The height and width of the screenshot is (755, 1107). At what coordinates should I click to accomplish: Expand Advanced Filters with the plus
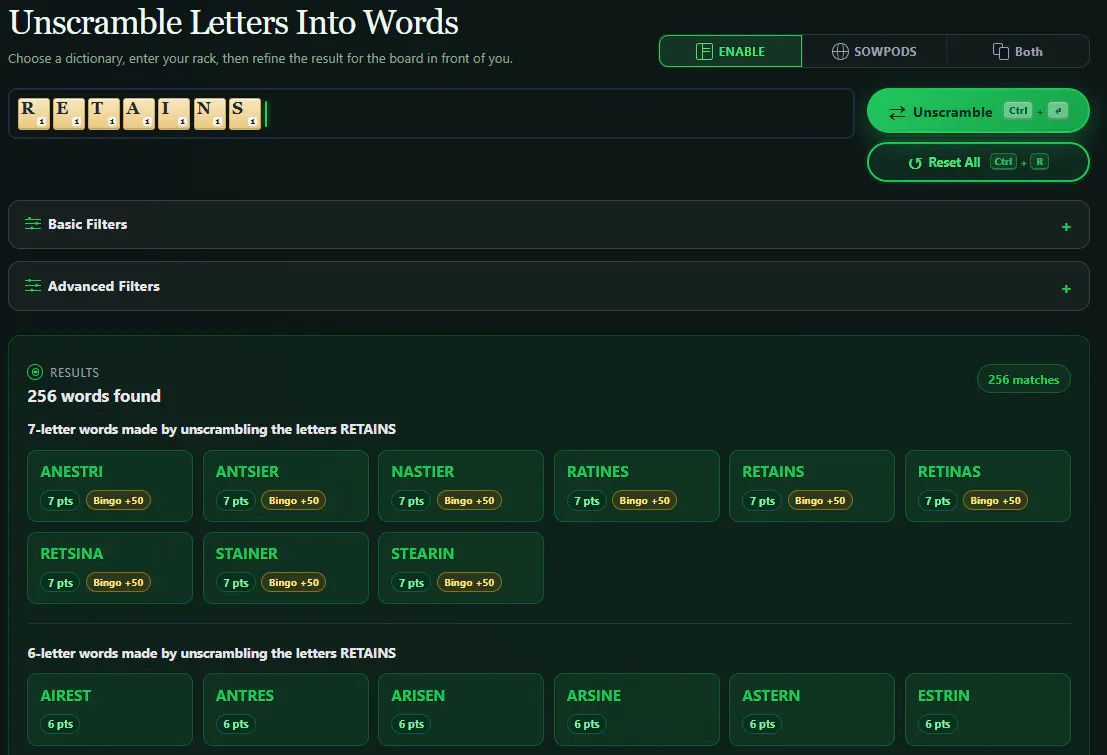1066,289
